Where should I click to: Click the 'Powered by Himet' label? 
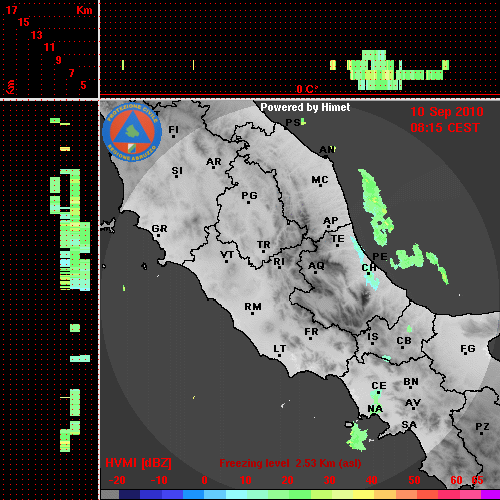click(x=305, y=107)
